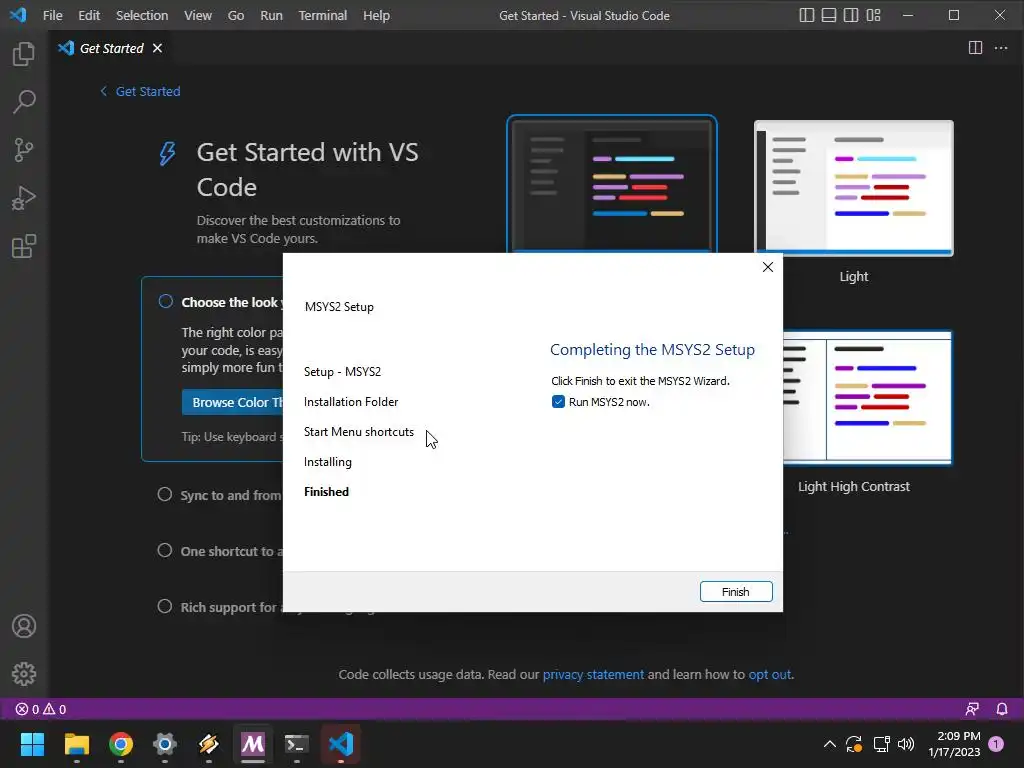
Task: Click the Installing wizard step label
Action: [328, 462]
